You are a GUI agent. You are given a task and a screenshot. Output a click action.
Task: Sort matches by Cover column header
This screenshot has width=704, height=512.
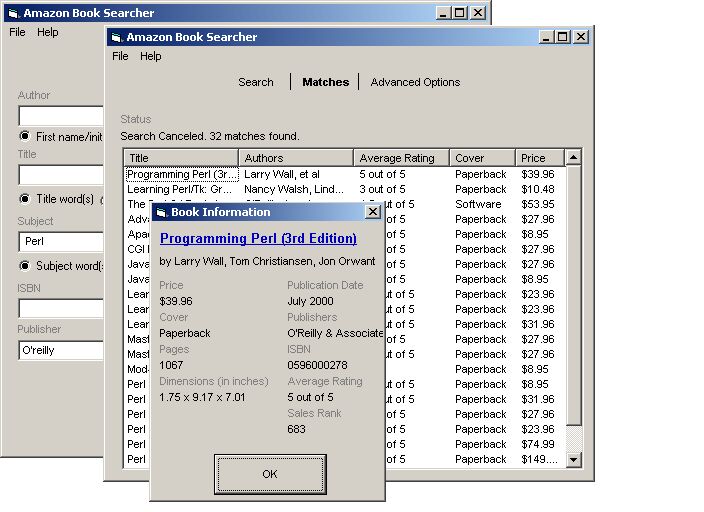coord(482,158)
